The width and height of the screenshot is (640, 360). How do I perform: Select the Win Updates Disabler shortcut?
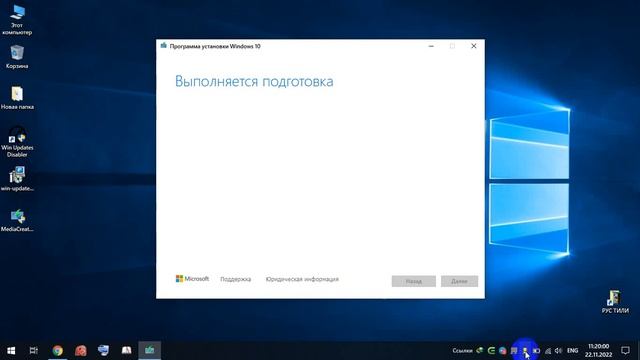tap(17, 141)
